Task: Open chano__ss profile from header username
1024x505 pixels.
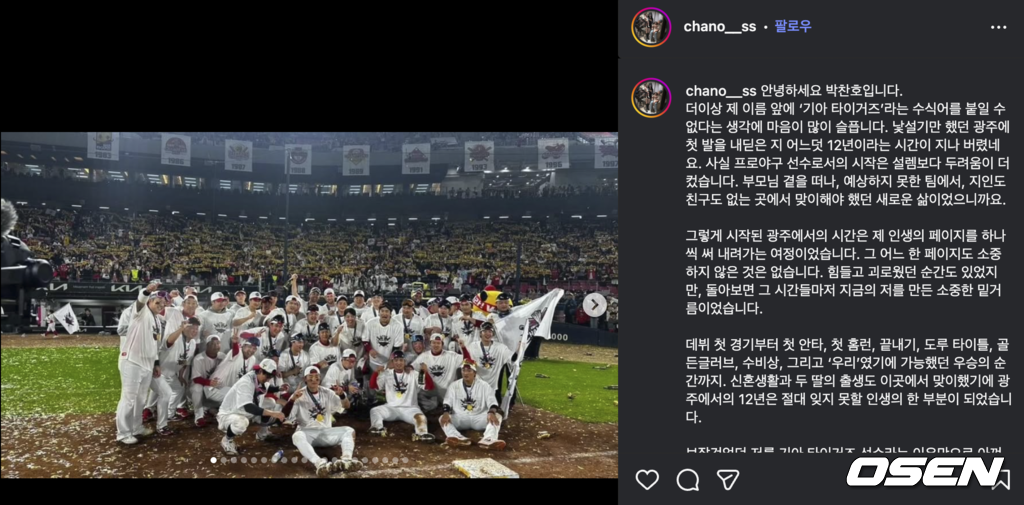Action: pyautogui.click(x=720, y=27)
